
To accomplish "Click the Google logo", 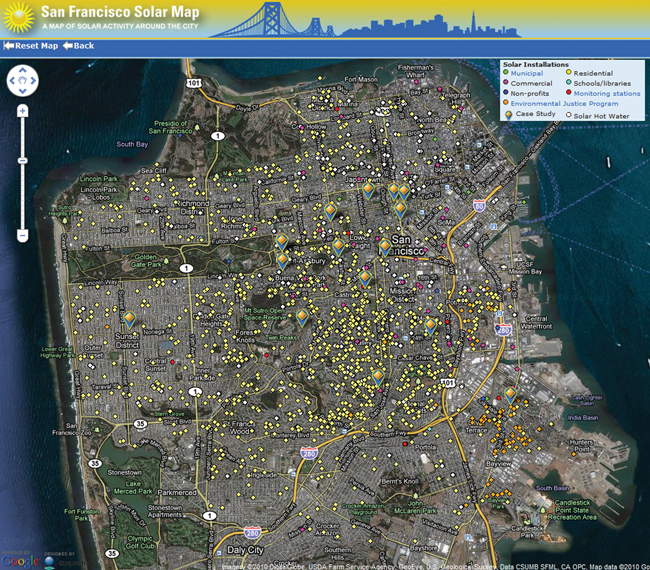I will [x=20, y=561].
